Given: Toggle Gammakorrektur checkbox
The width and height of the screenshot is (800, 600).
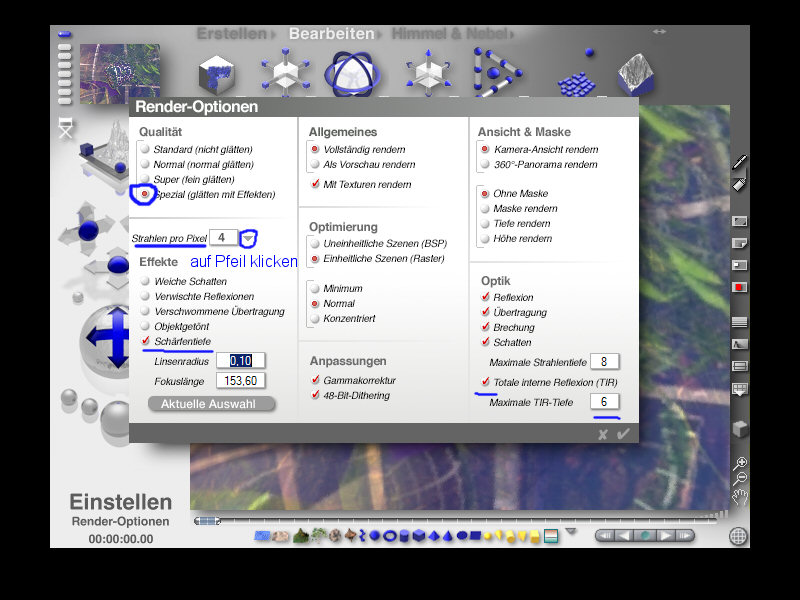Looking at the screenshot, I should pyautogui.click(x=315, y=380).
